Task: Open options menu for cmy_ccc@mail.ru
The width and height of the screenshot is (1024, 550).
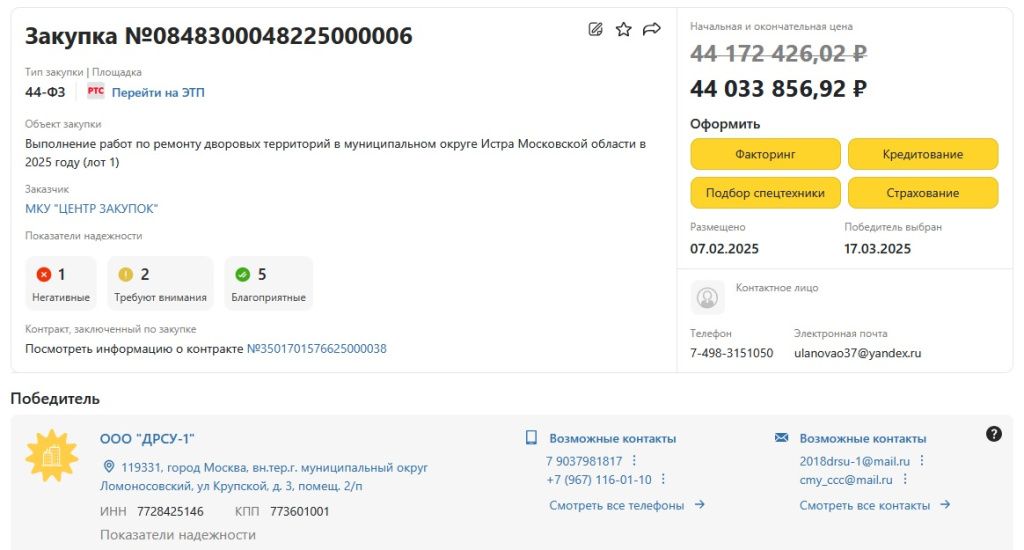Action: (905, 479)
